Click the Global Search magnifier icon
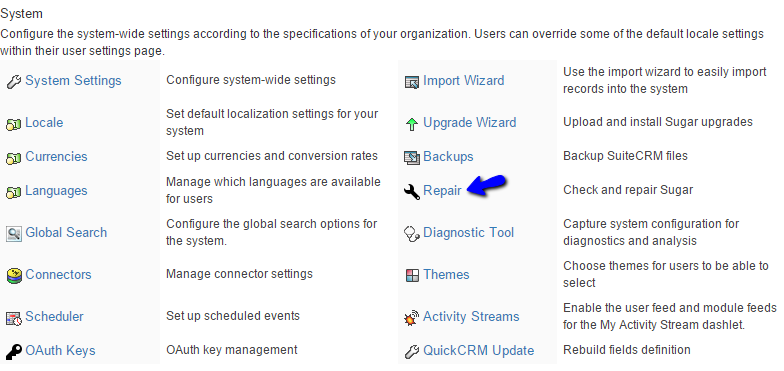This screenshot has width=784, height=371. point(14,234)
